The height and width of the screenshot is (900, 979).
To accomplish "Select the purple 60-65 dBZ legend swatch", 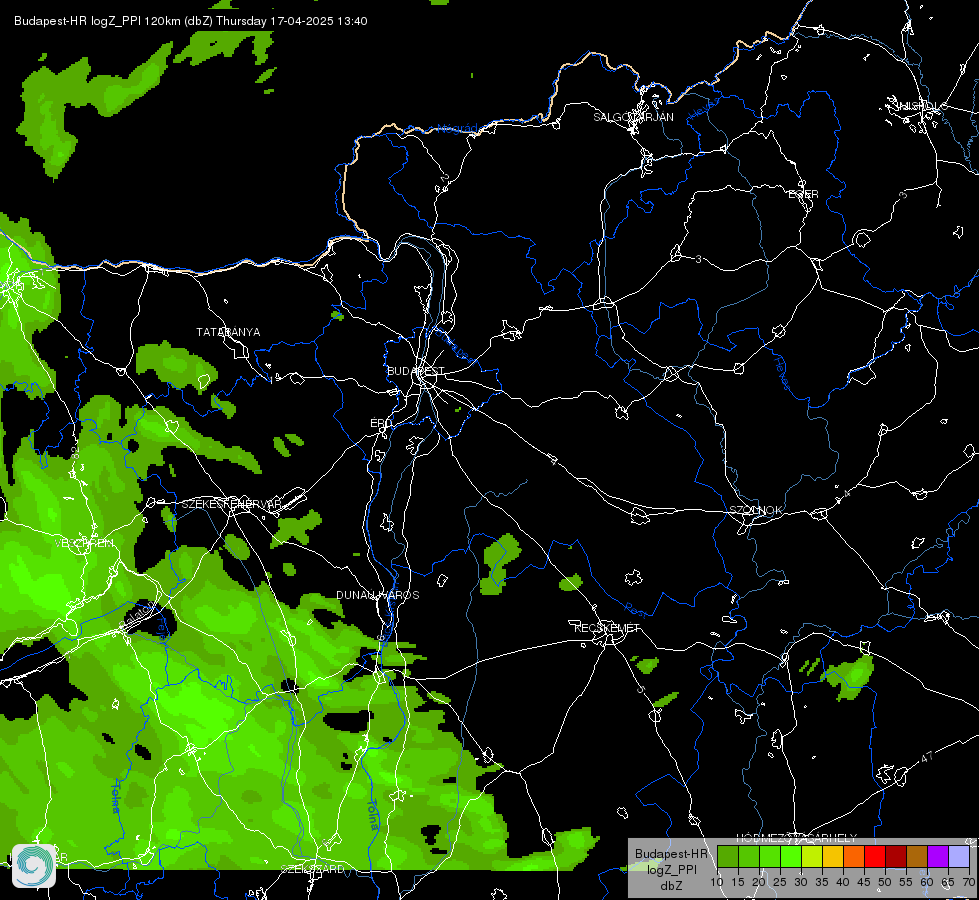I will [938, 857].
